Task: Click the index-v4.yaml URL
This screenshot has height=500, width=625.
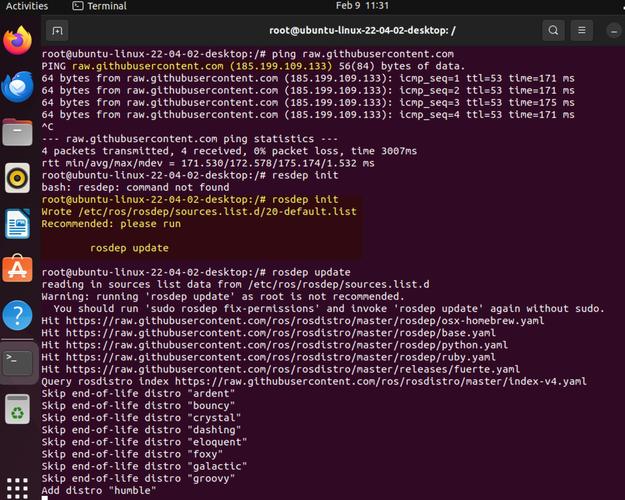Action: 381,382
